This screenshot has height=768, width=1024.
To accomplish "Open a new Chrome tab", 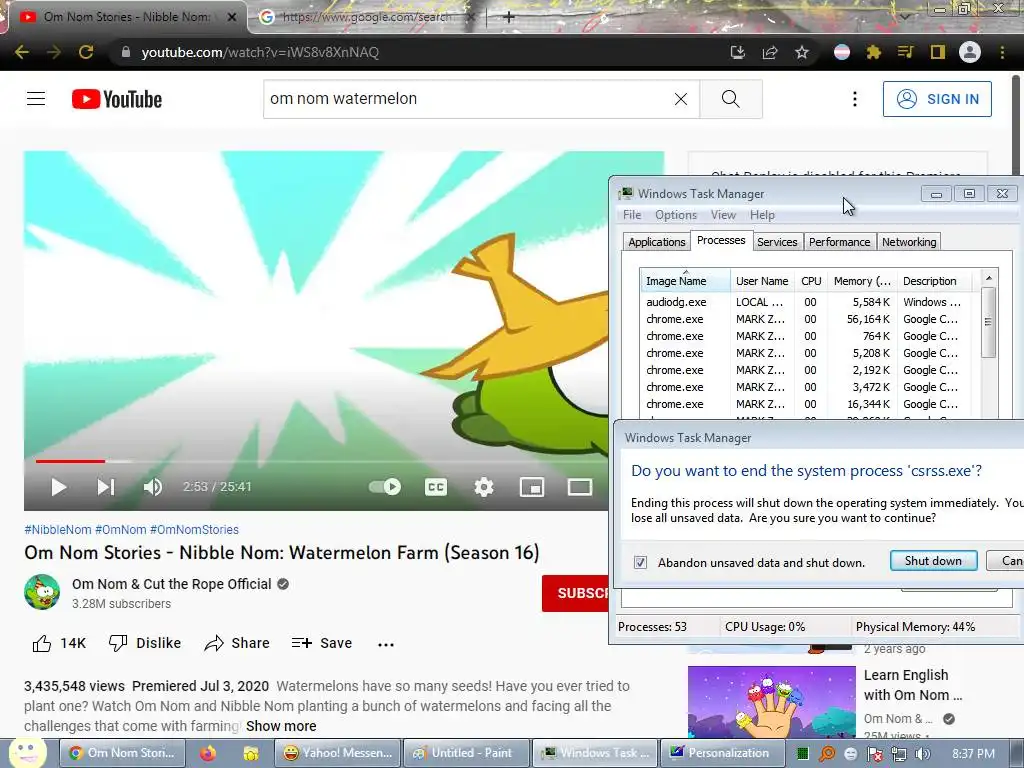I will click(509, 17).
